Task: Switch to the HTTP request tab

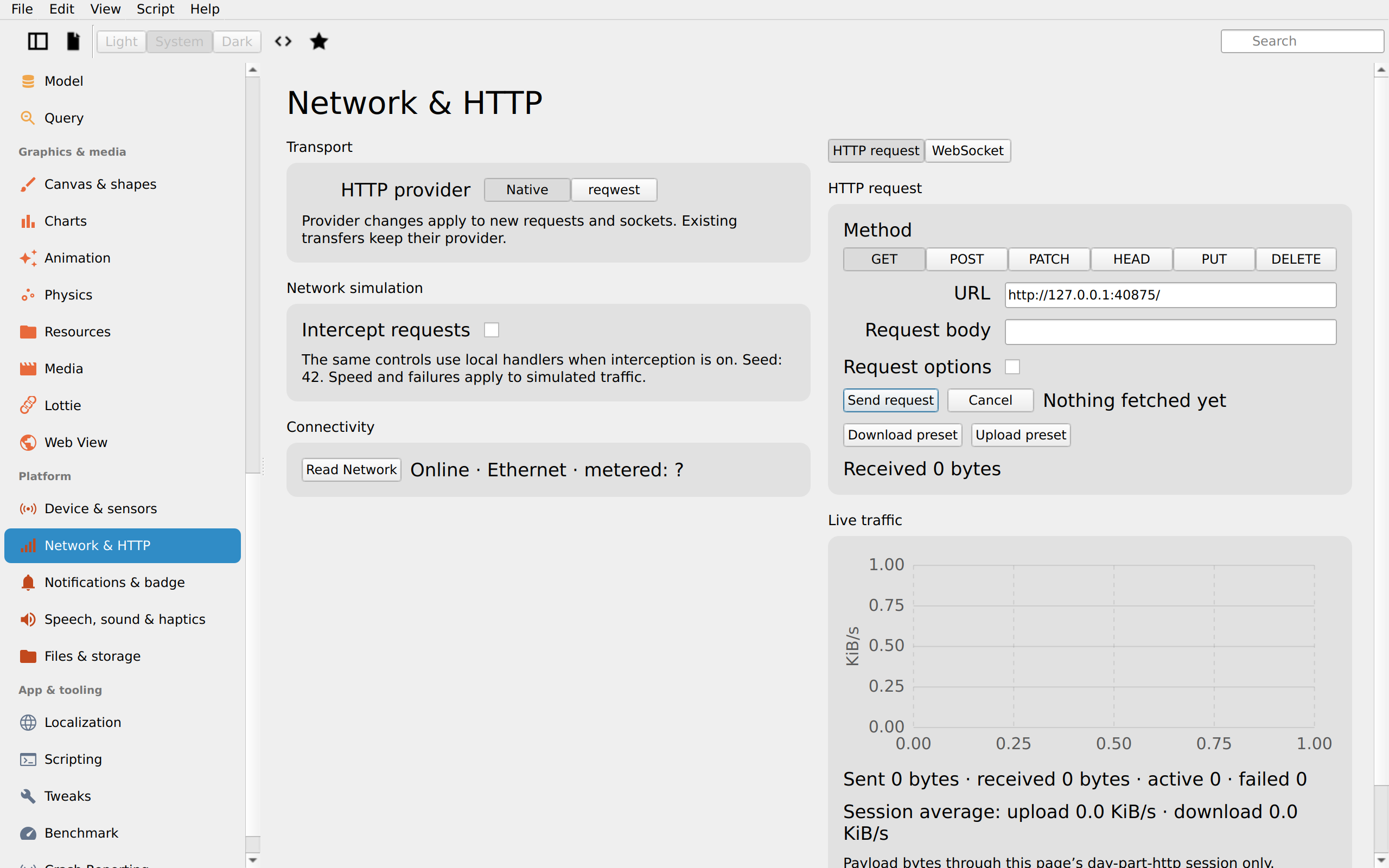Action: (876, 151)
